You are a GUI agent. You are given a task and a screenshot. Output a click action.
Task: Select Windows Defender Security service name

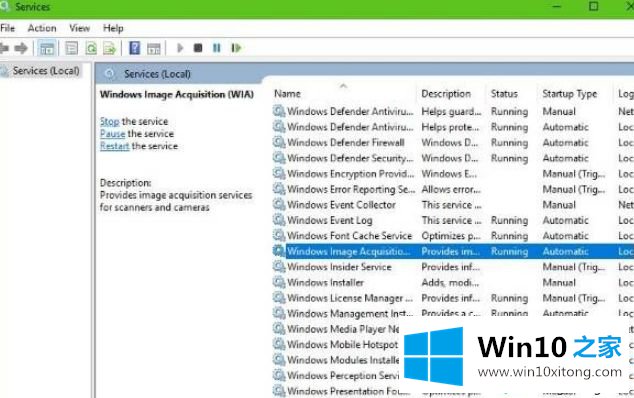coord(350,158)
